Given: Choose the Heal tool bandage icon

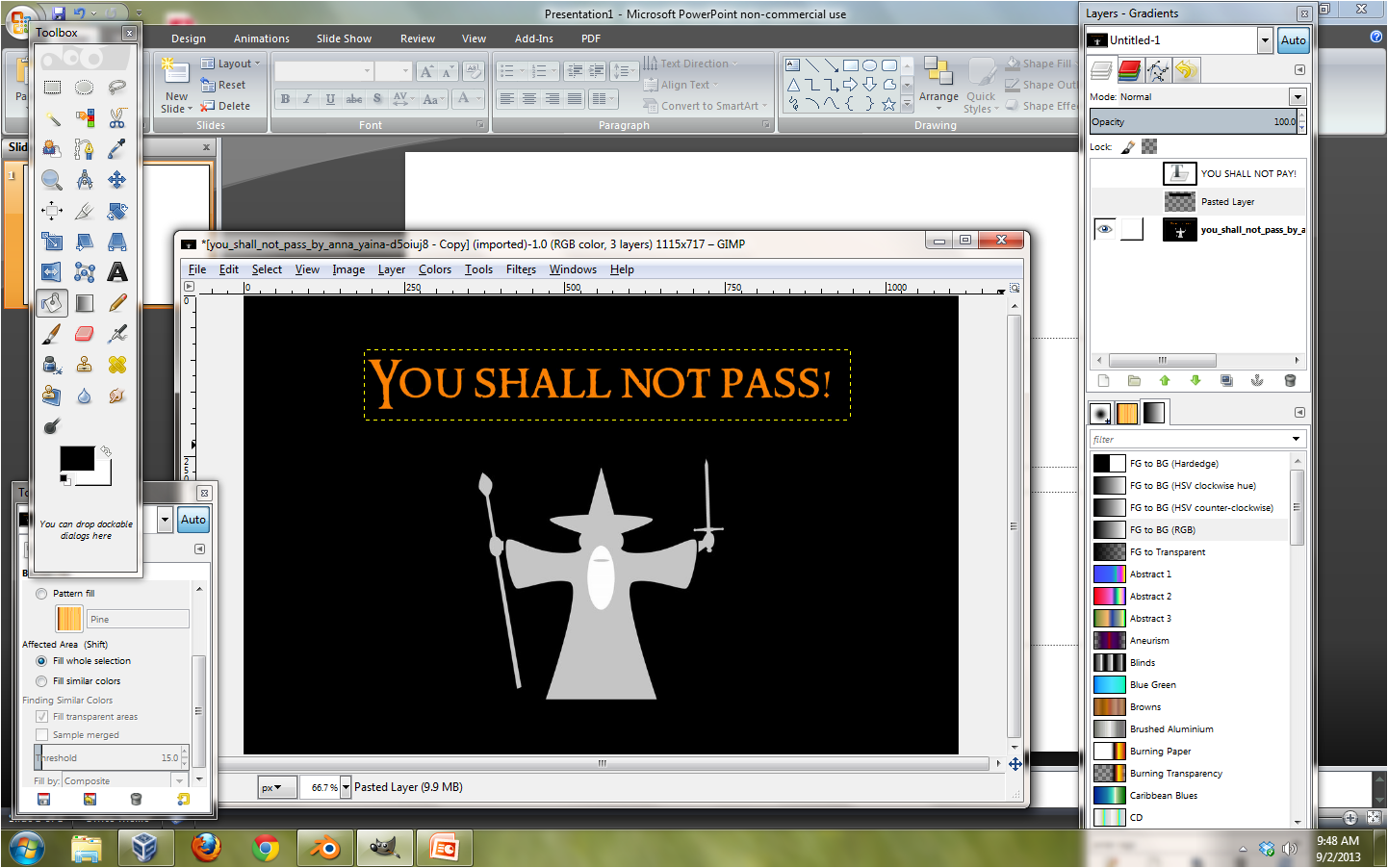Looking at the screenshot, I should [x=116, y=365].
